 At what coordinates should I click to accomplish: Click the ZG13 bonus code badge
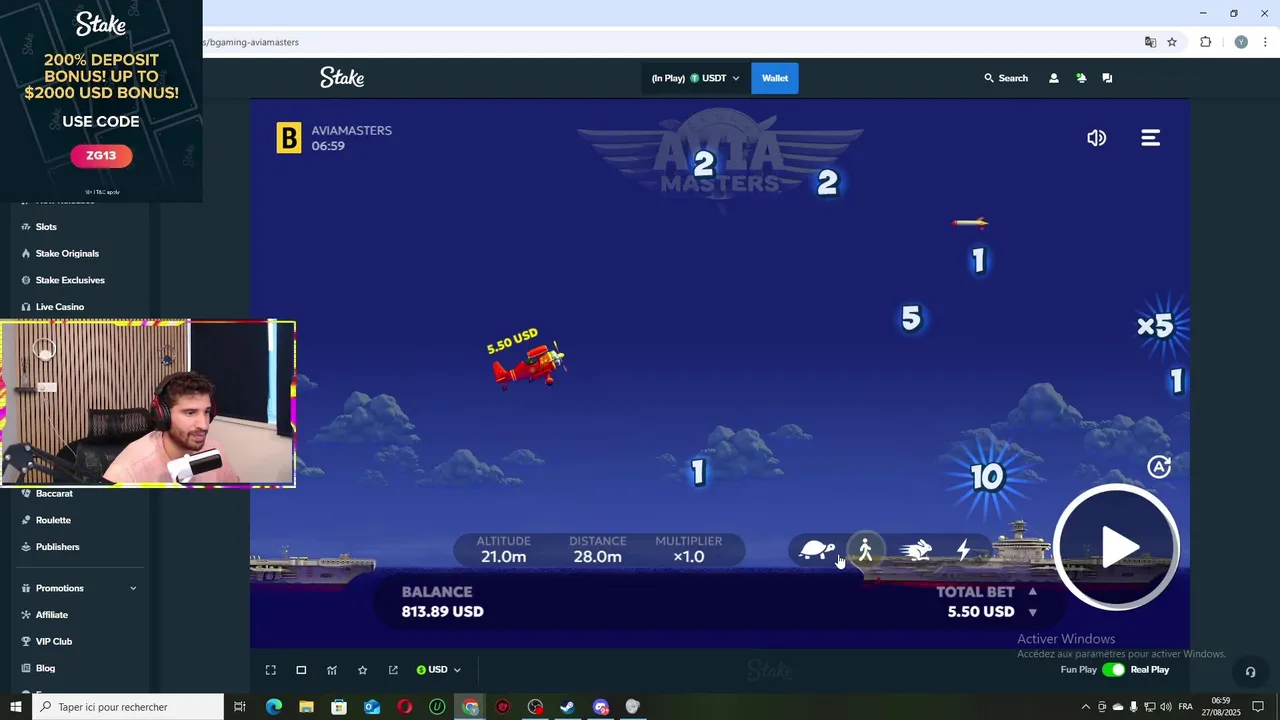tap(101, 156)
